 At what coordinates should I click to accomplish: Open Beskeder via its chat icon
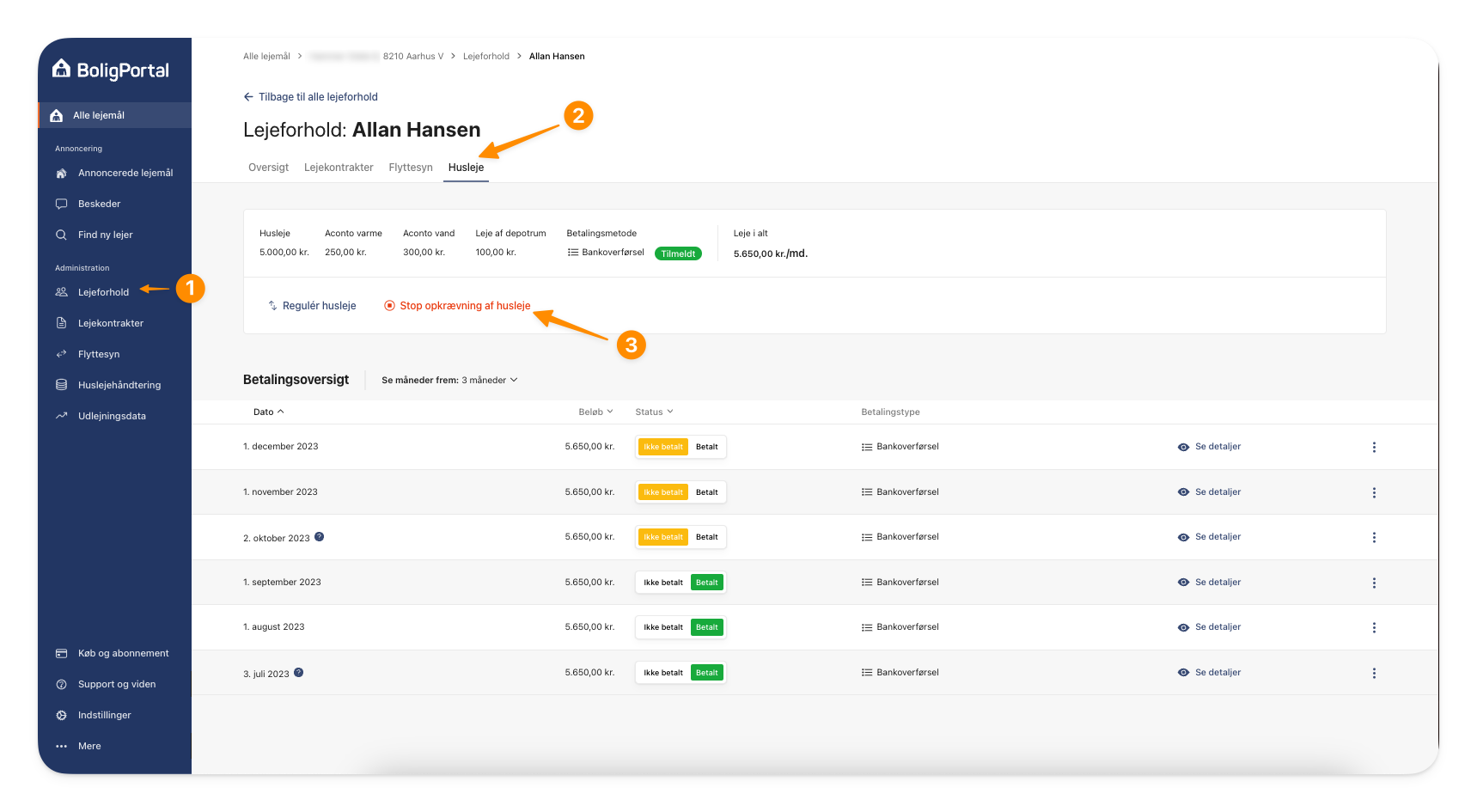[61, 205]
